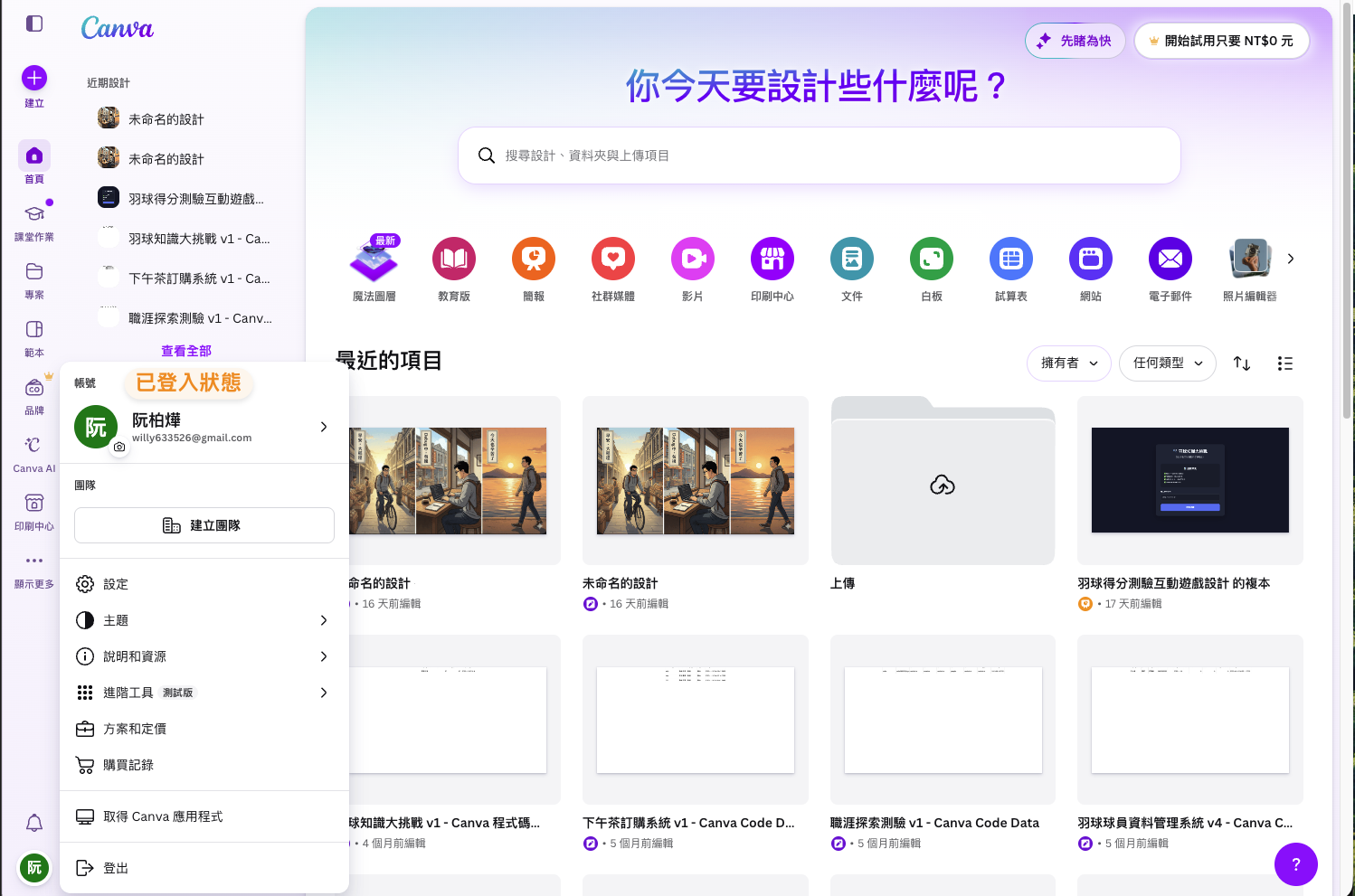The width and height of the screenshot is (1355, 896).
Task: Open 品牌 brand kit in sidebar
Action: pos(34,395)
